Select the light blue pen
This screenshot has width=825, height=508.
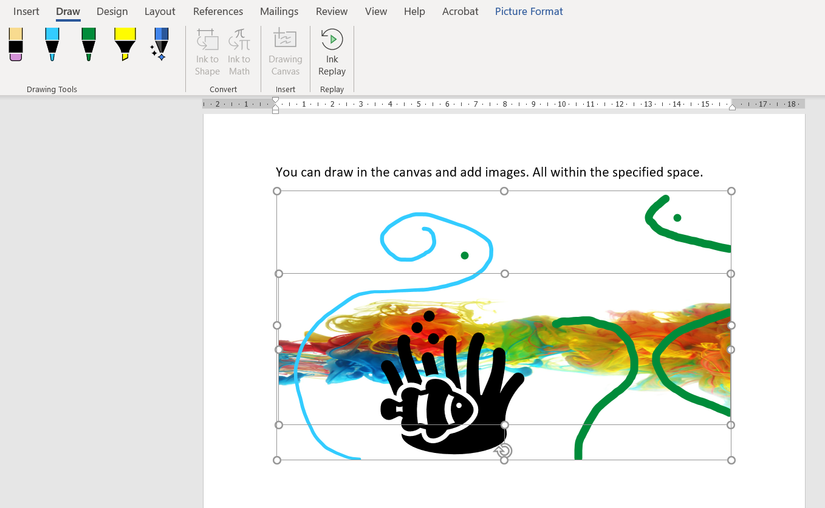(x=52, y=45)
